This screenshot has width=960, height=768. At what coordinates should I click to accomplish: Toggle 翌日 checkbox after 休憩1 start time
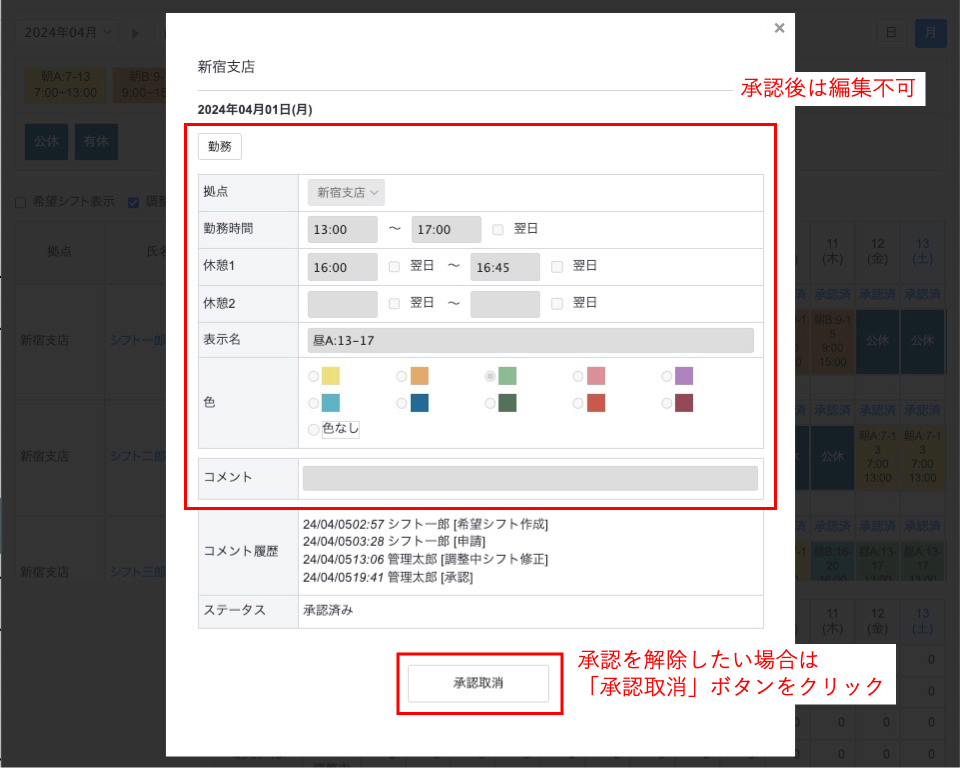point(394,266)
